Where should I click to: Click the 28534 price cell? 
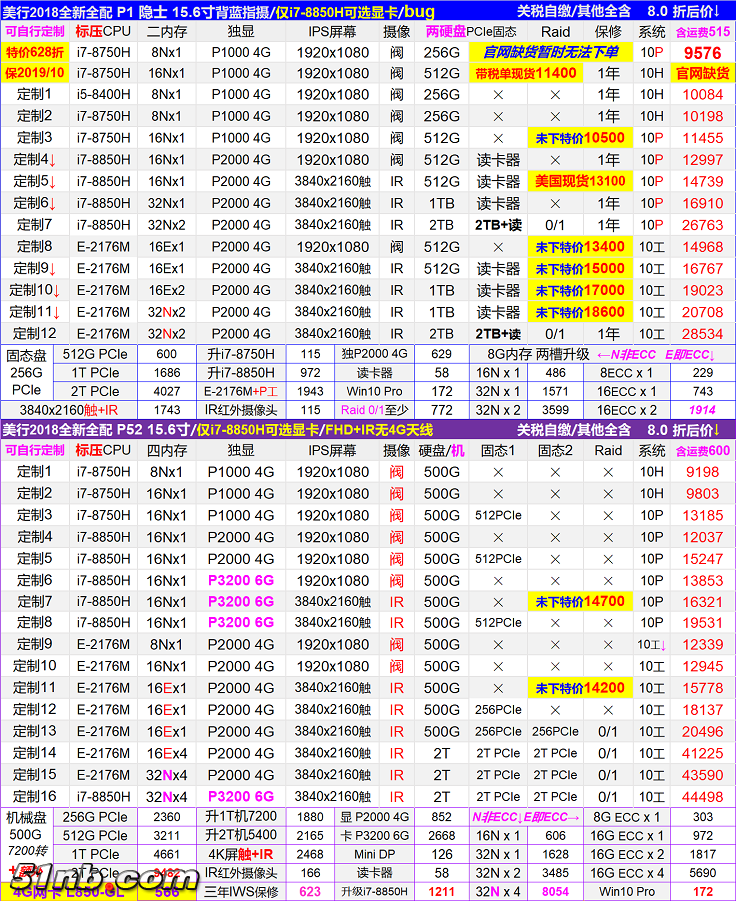pyautogui.click(x=702, y=333)
